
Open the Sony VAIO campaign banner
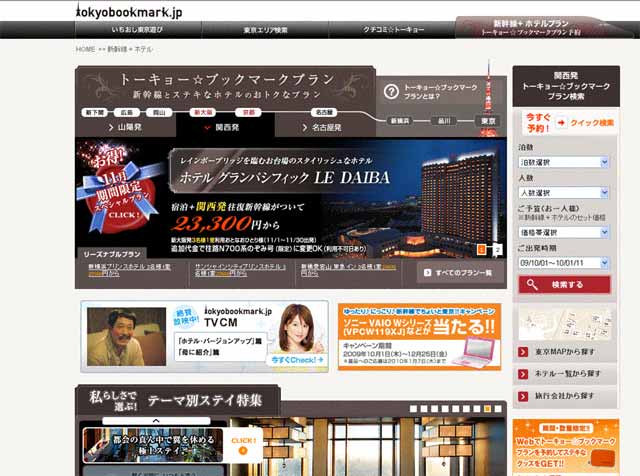point(419,337)
